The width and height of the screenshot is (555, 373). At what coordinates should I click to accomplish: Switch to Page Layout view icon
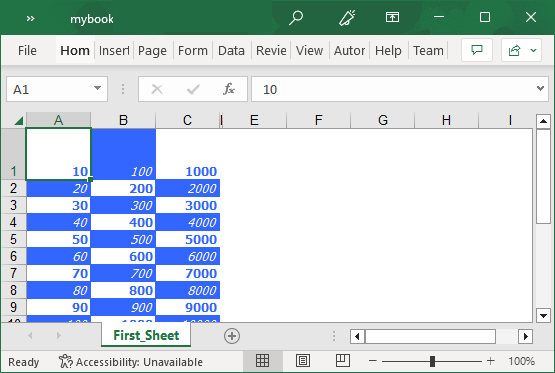click(x=303, y=361)
